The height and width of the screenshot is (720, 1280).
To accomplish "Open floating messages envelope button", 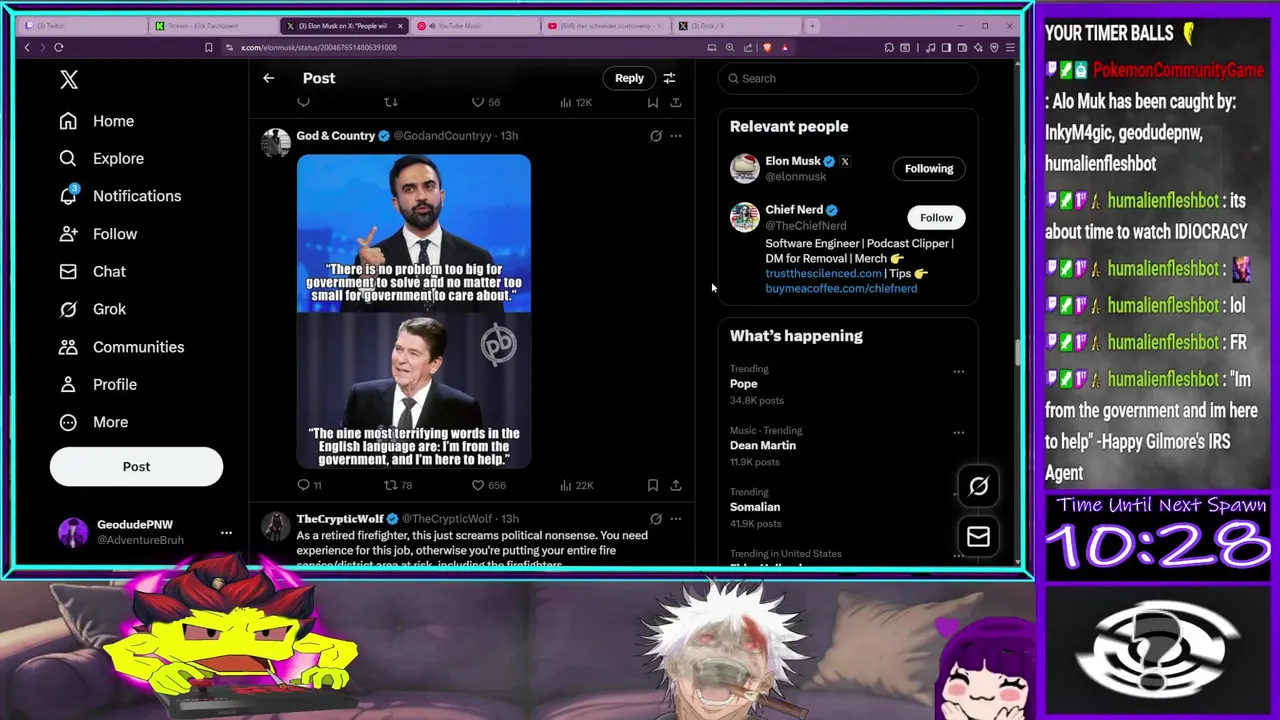I will click(978, 537).
